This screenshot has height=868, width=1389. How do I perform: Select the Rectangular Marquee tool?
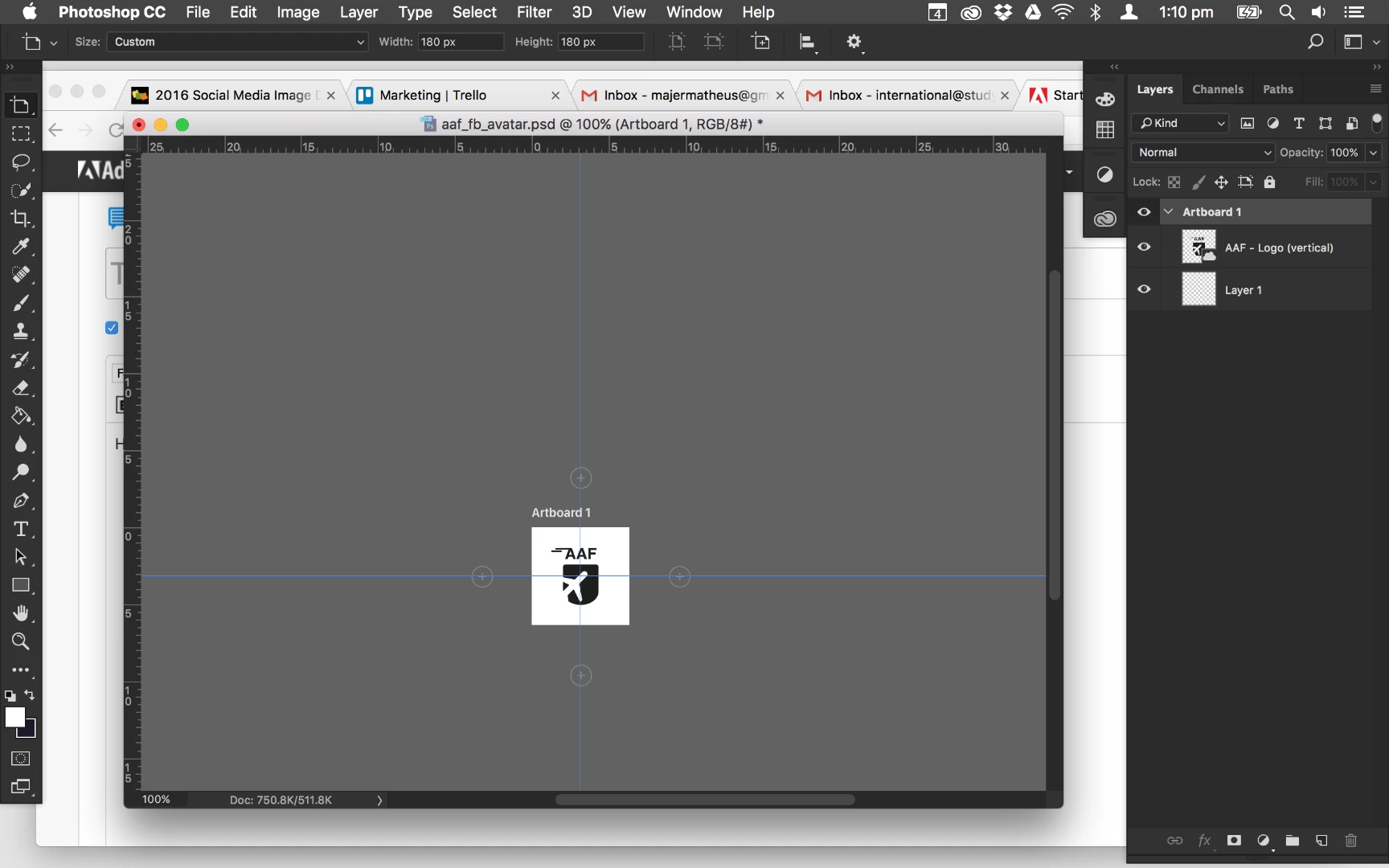(21, 133)
